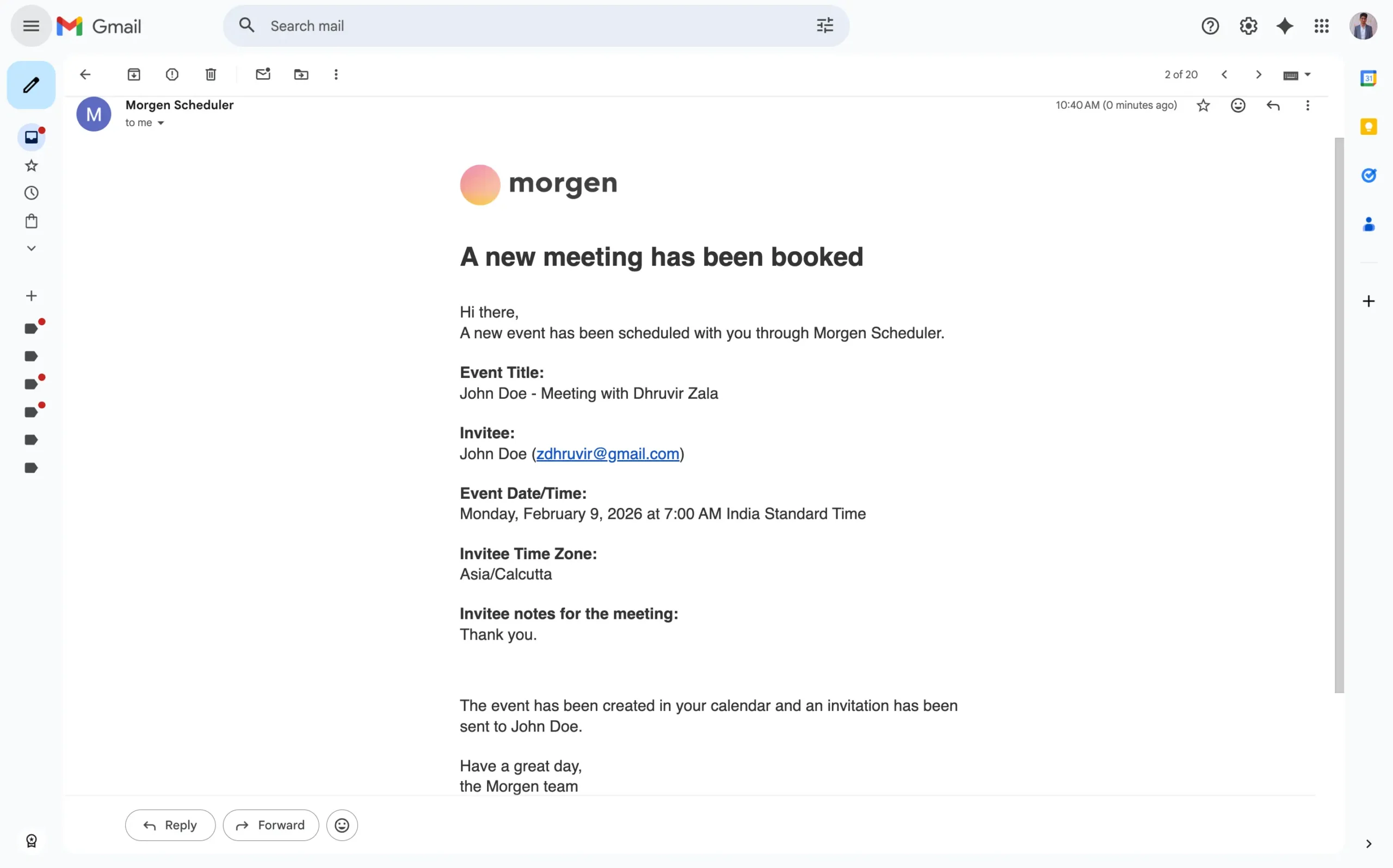
Task: Expand the 'to me' recipient details
Action: 161,122
